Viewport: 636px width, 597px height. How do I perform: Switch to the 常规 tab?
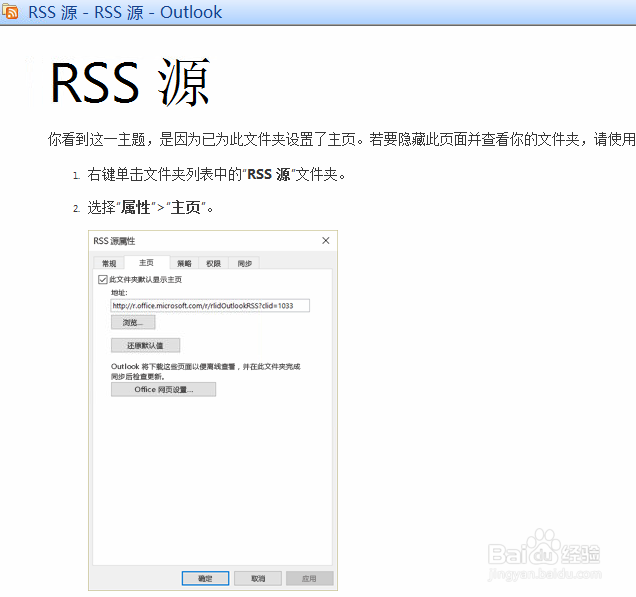[109, 263]
